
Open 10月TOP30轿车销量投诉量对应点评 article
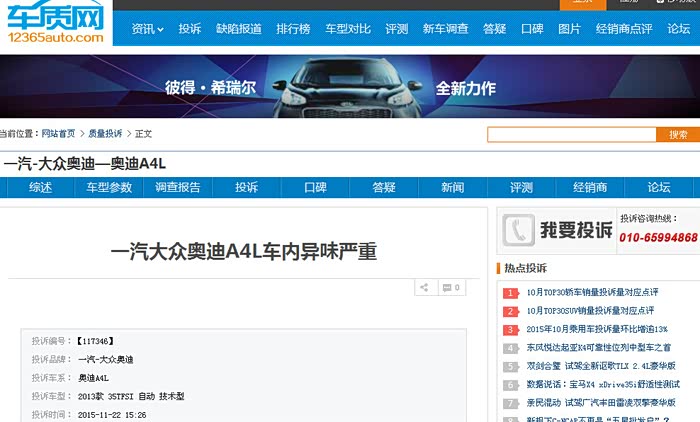tap(592, 292)
